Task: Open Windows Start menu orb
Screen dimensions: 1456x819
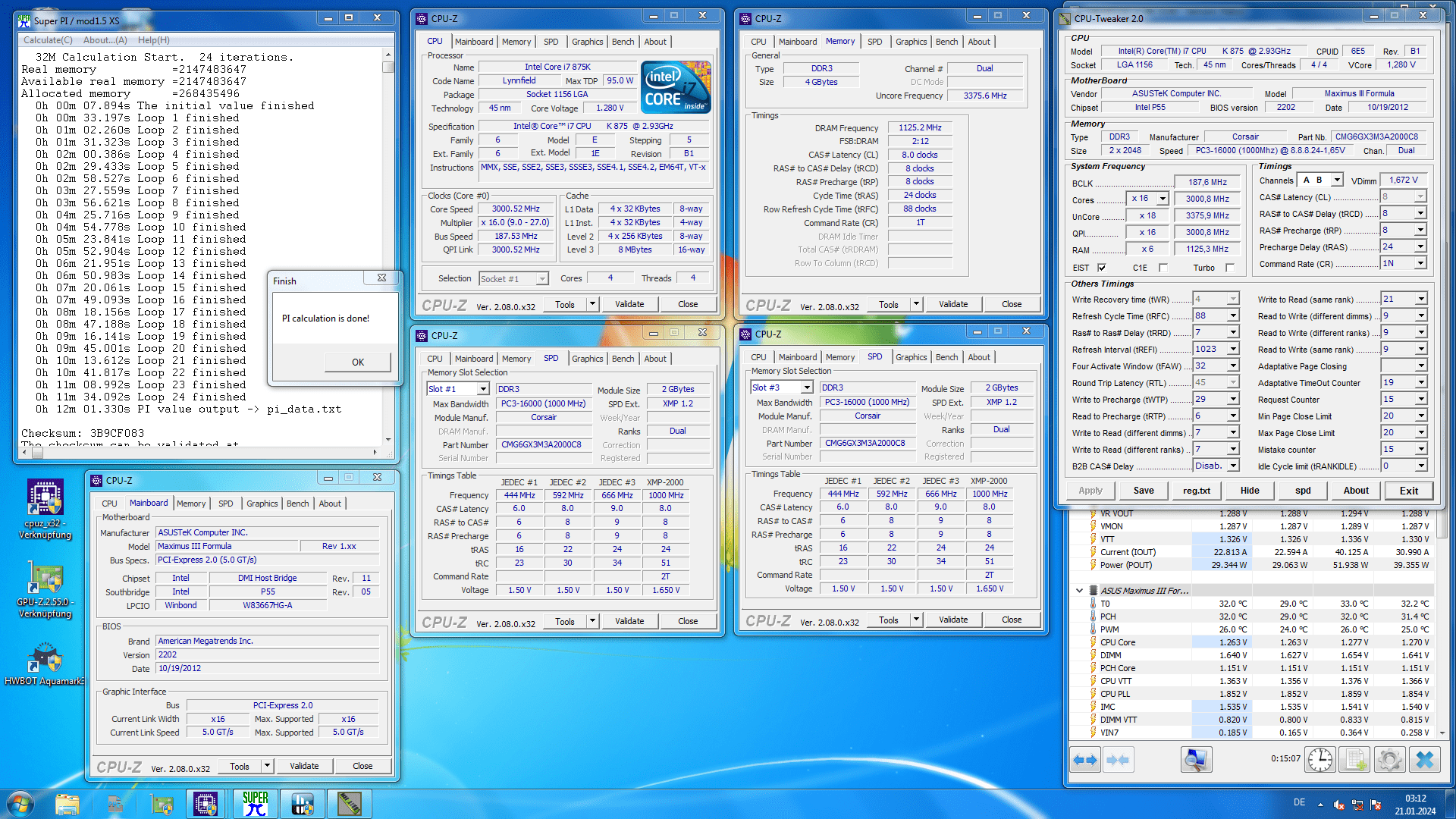Action: click(20, 804)
